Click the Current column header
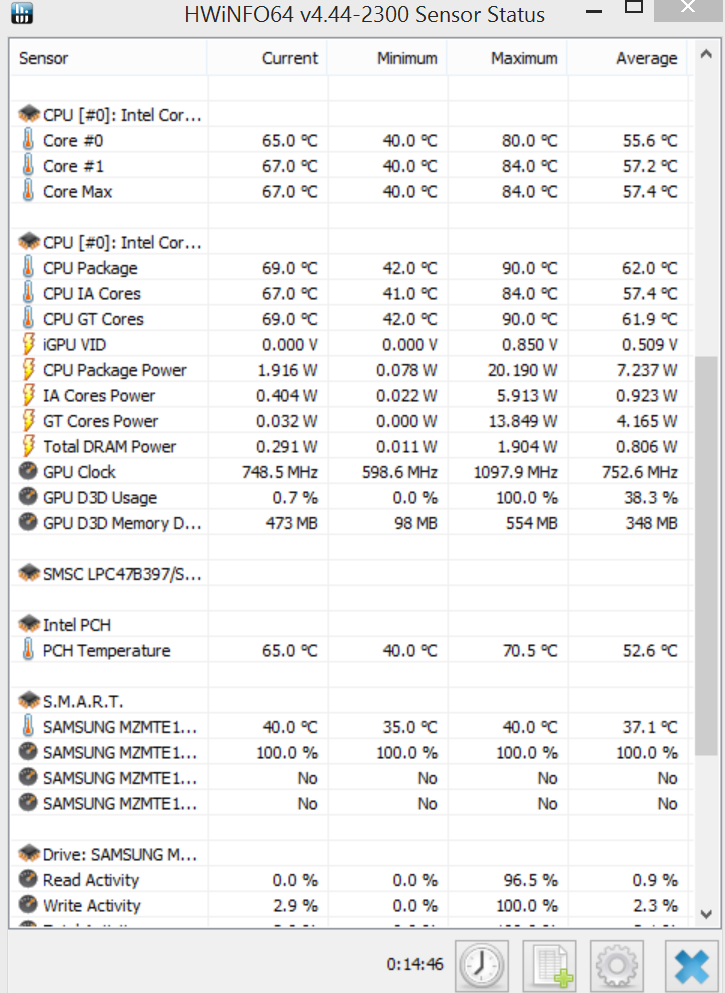Screen dimensions: 725x993 (289, 58)
